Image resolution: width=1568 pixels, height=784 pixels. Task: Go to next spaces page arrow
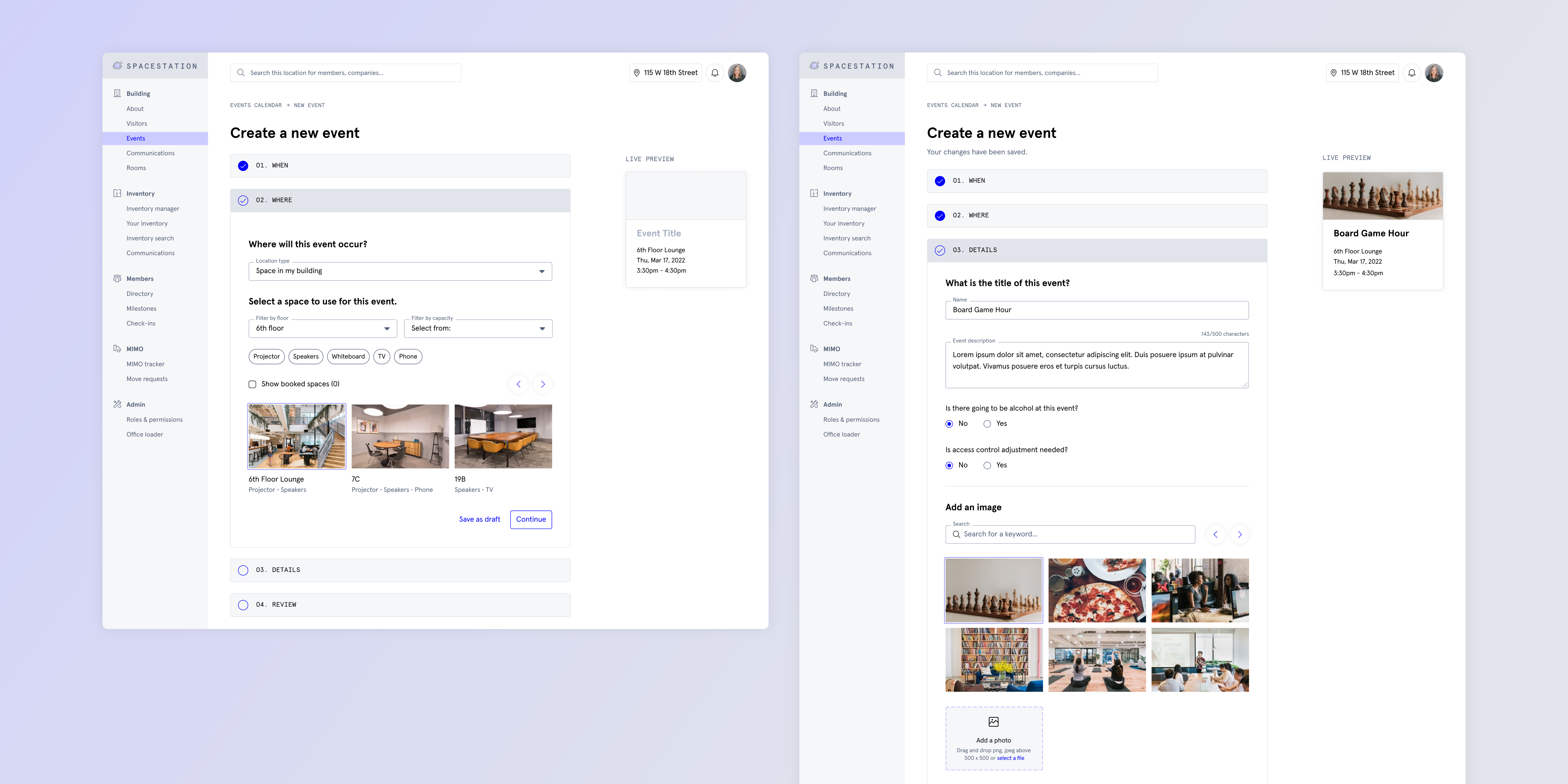point(543,384)
